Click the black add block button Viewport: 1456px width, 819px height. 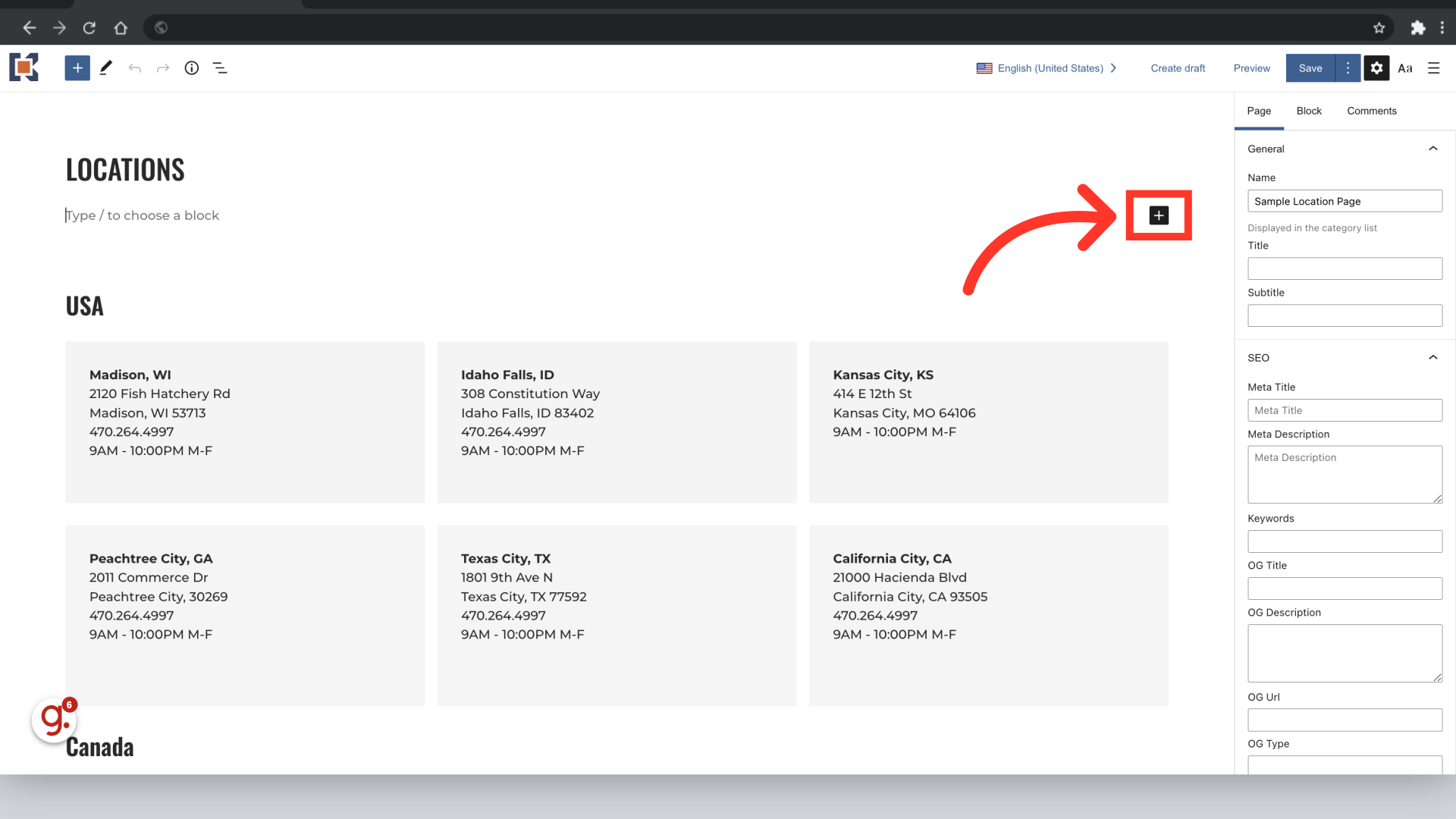tap(1159, 215)
